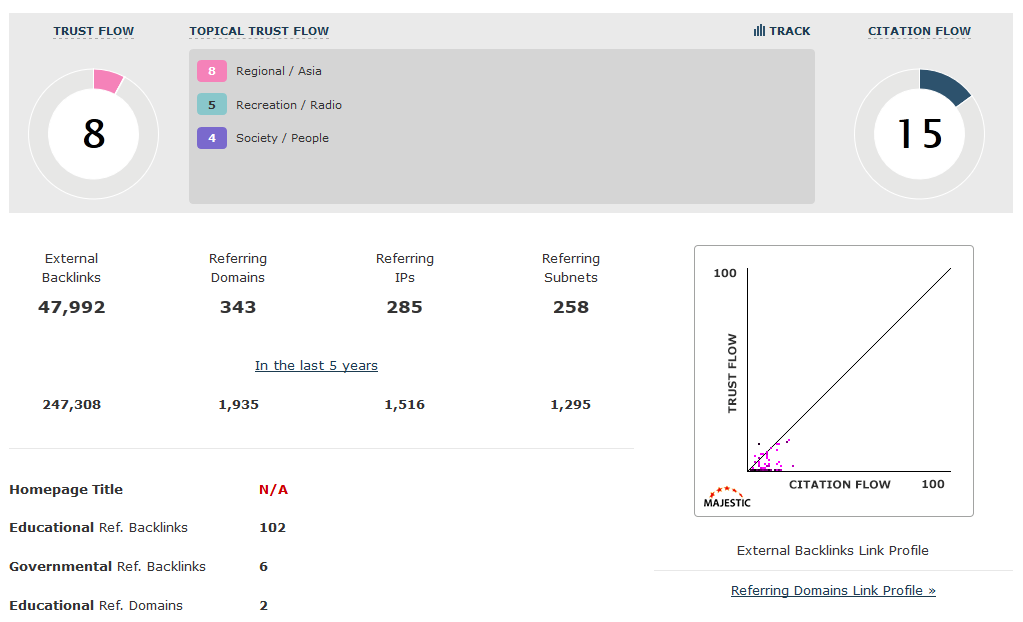Click the Referring Subnets count 258
The width and height of the screenshot is (1023, 622).
click(571, 307)
